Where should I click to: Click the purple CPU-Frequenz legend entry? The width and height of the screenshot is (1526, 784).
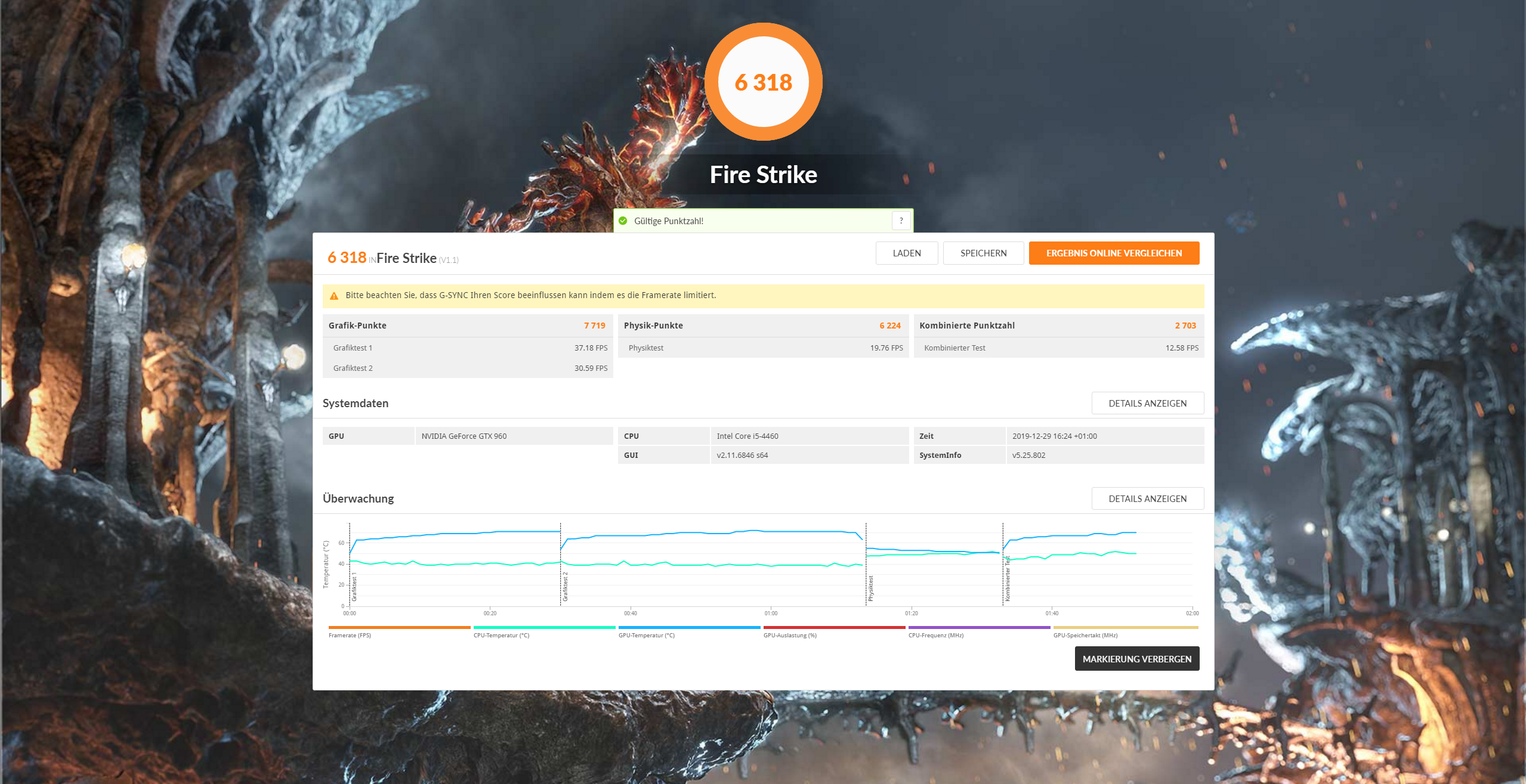tap(935, 635)
